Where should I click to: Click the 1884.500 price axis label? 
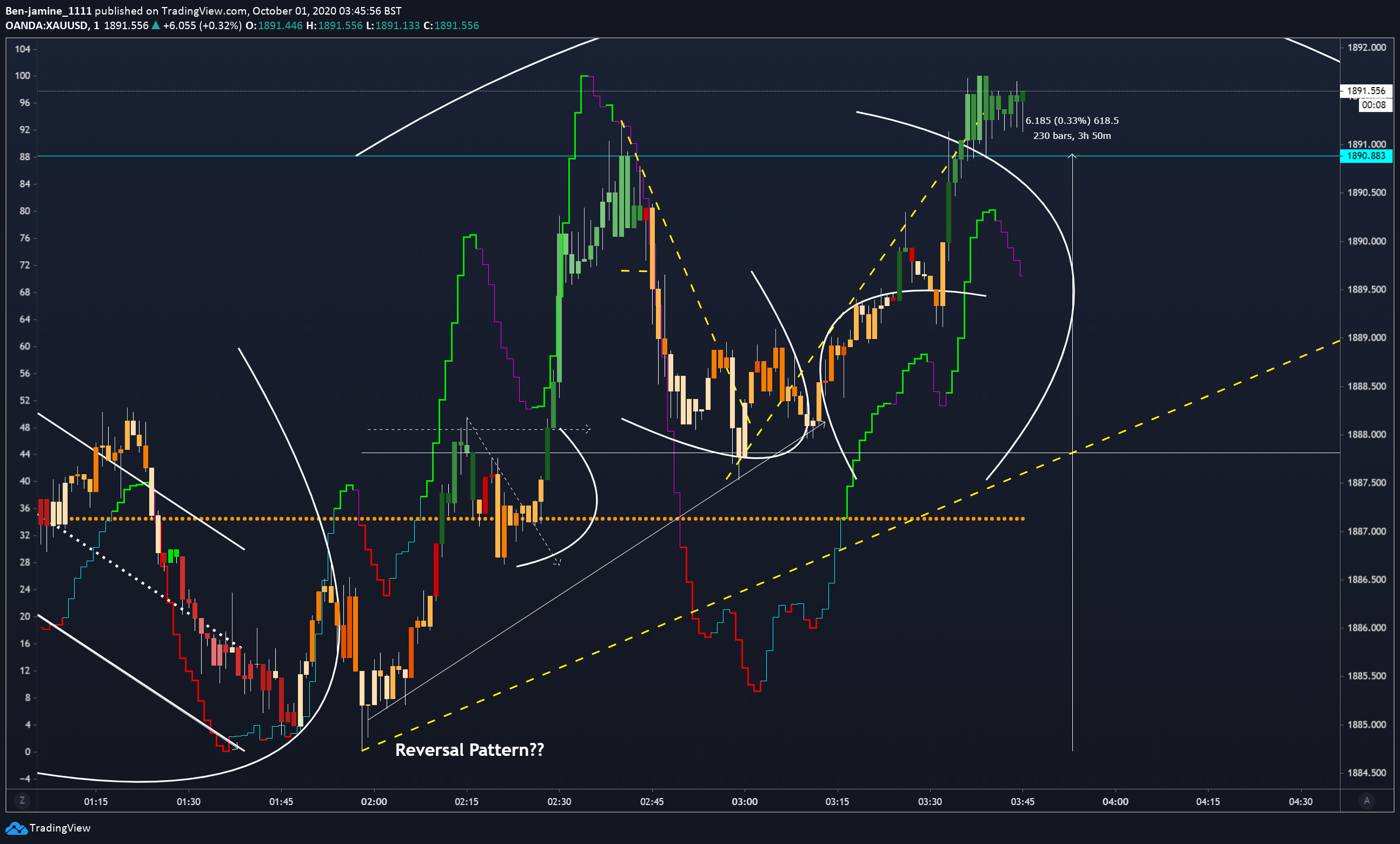(1366, 773)
